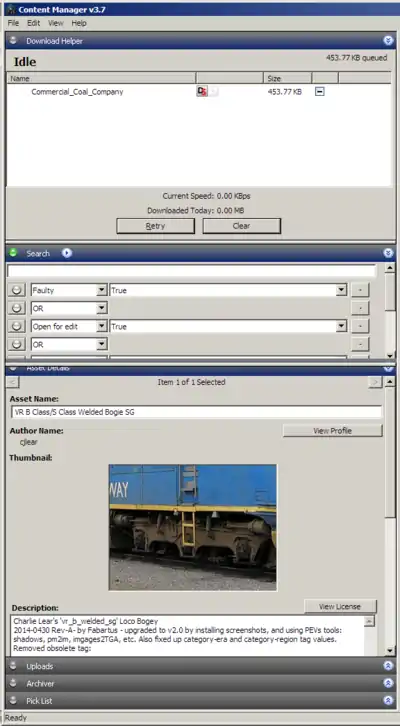Click the Asset Details vertical scrollbar
Viewport: 400px width, 726px height.
point(390,516)
